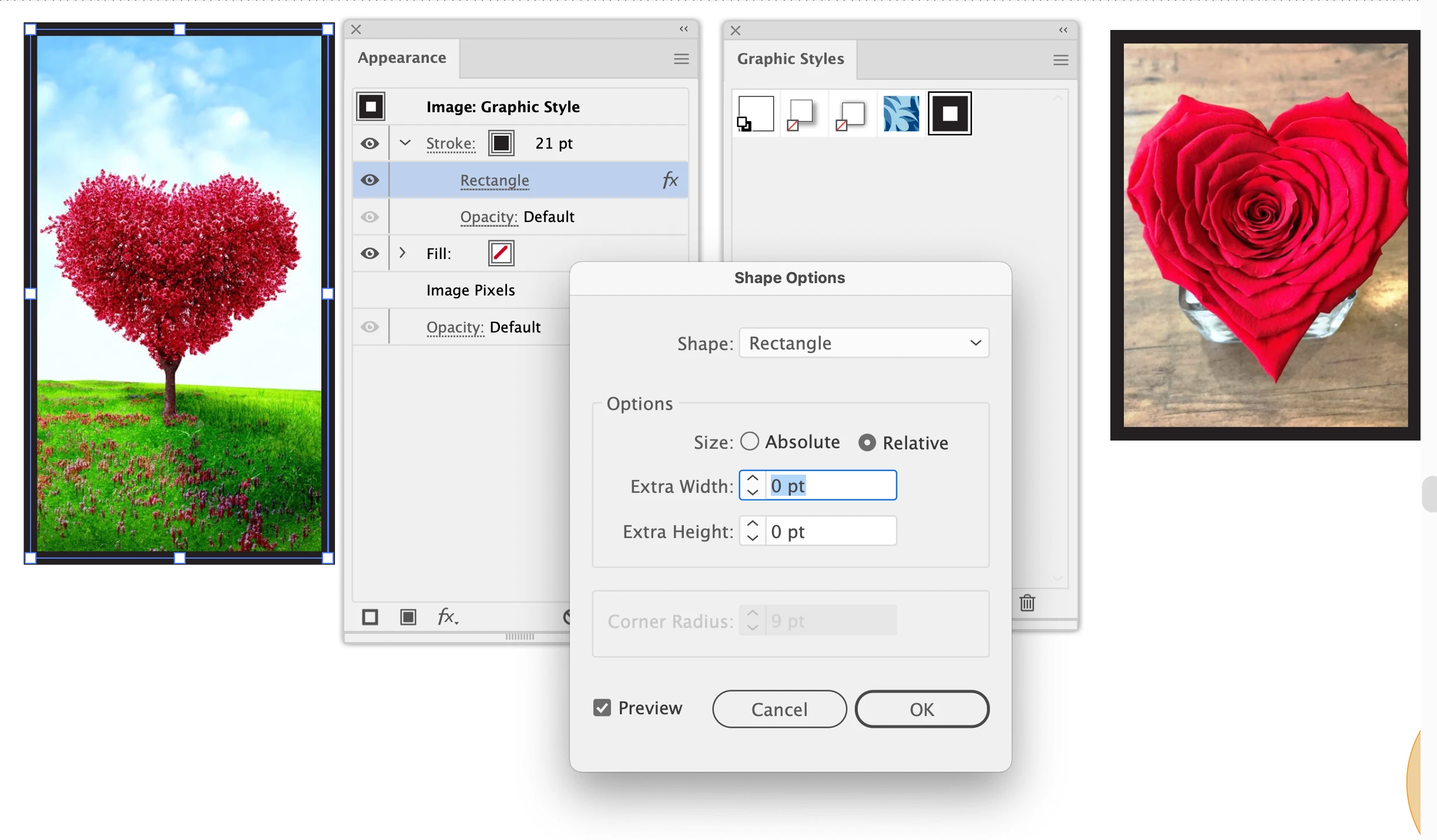1437x840 pixels.
Task: Open the Add New Effect fx menu
Action: (x=448, y=617)
